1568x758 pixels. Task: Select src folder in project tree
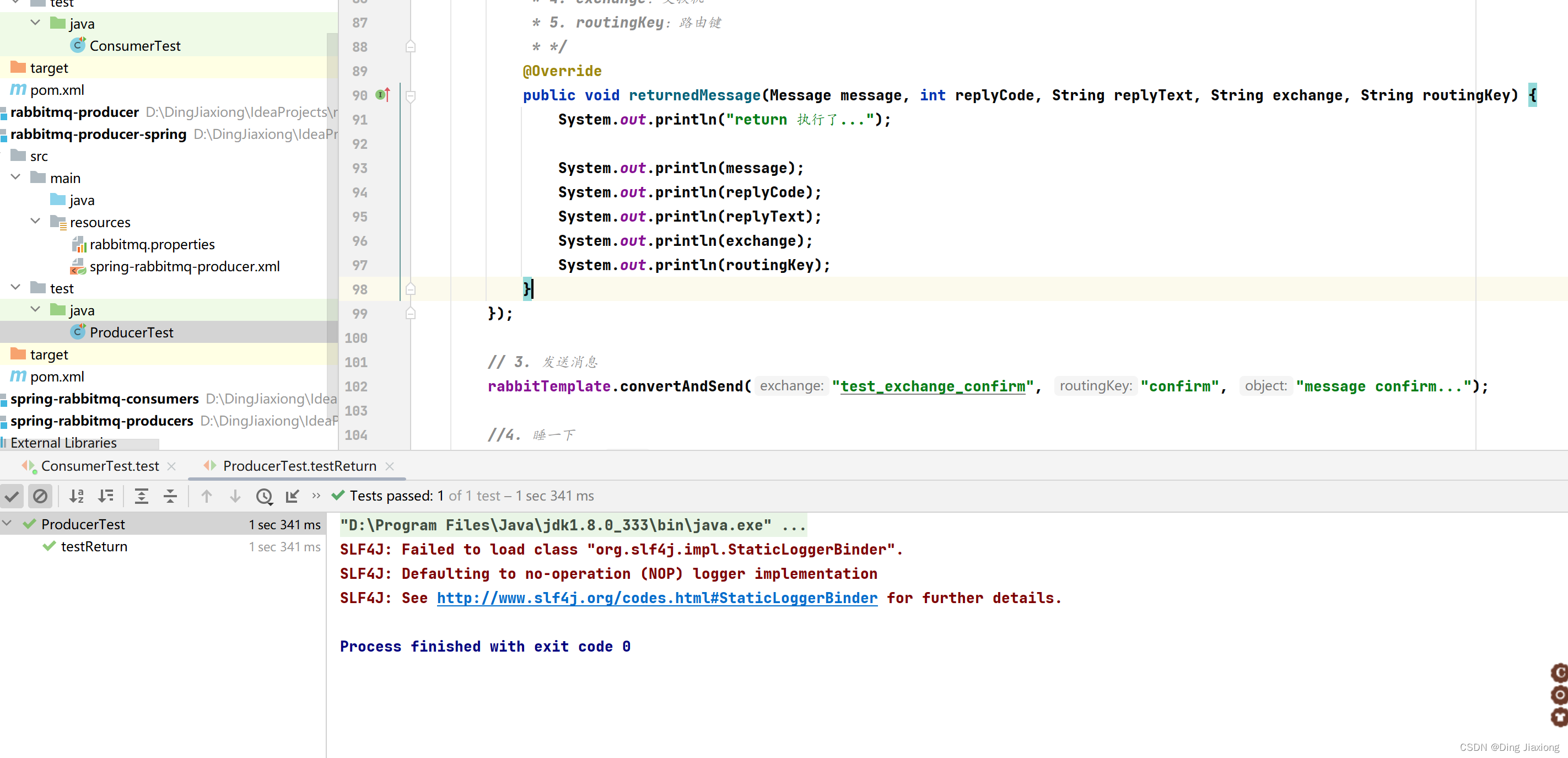pyautogui.click(x=39, y=156)
